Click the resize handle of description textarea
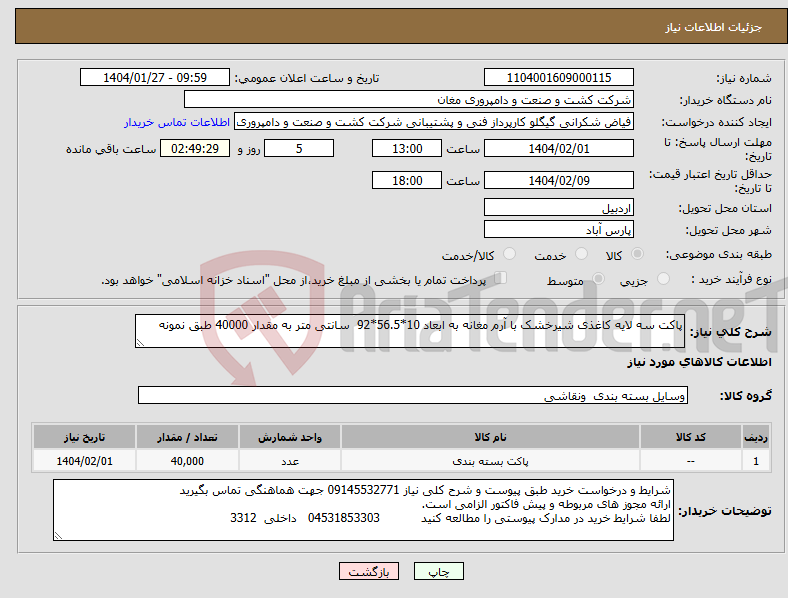The height and width of the screenshot is (598, 788). [140, 343]
